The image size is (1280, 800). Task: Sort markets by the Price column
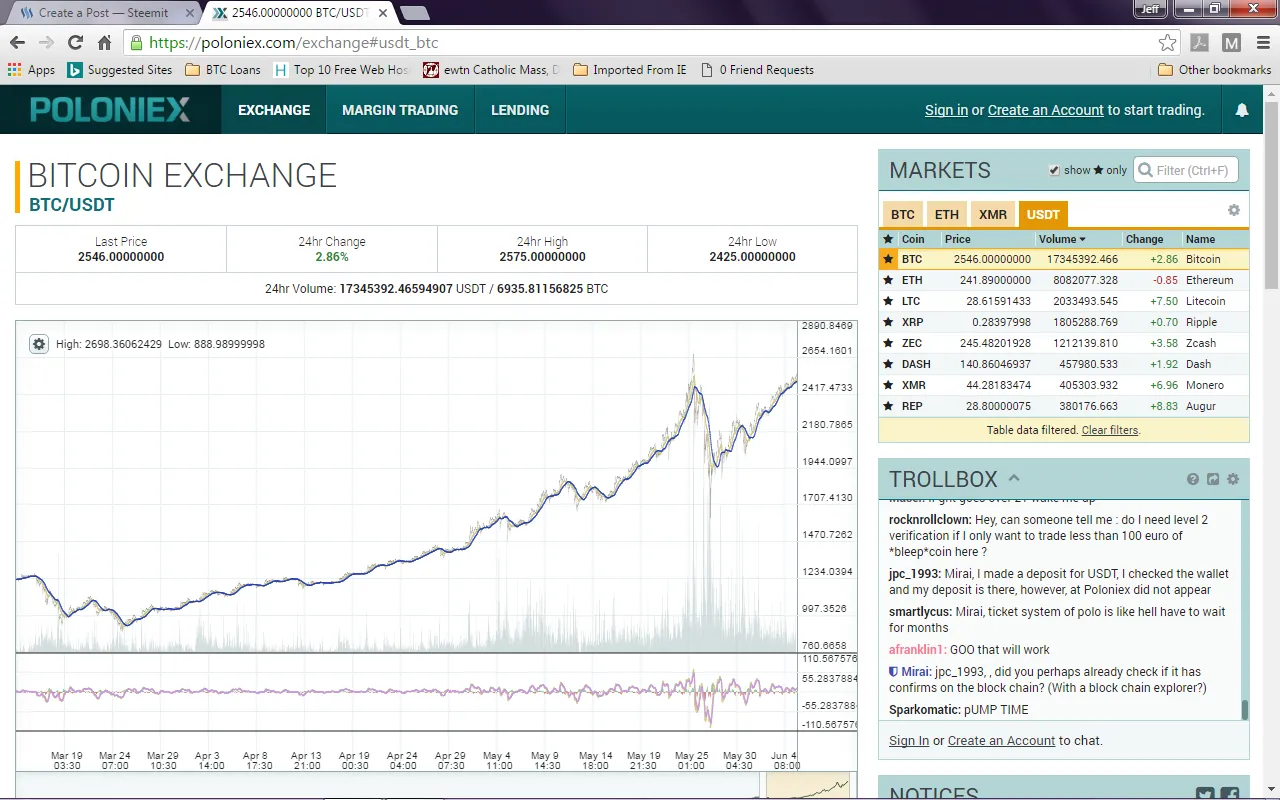[958, 239]
